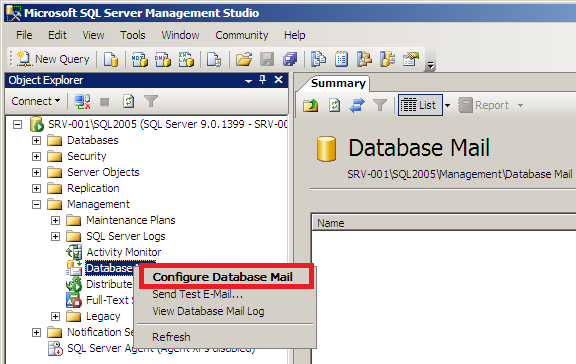Open Registered Servers toolbar icon
The height and width of the screenshot is (364, 576).
(318, 59)
